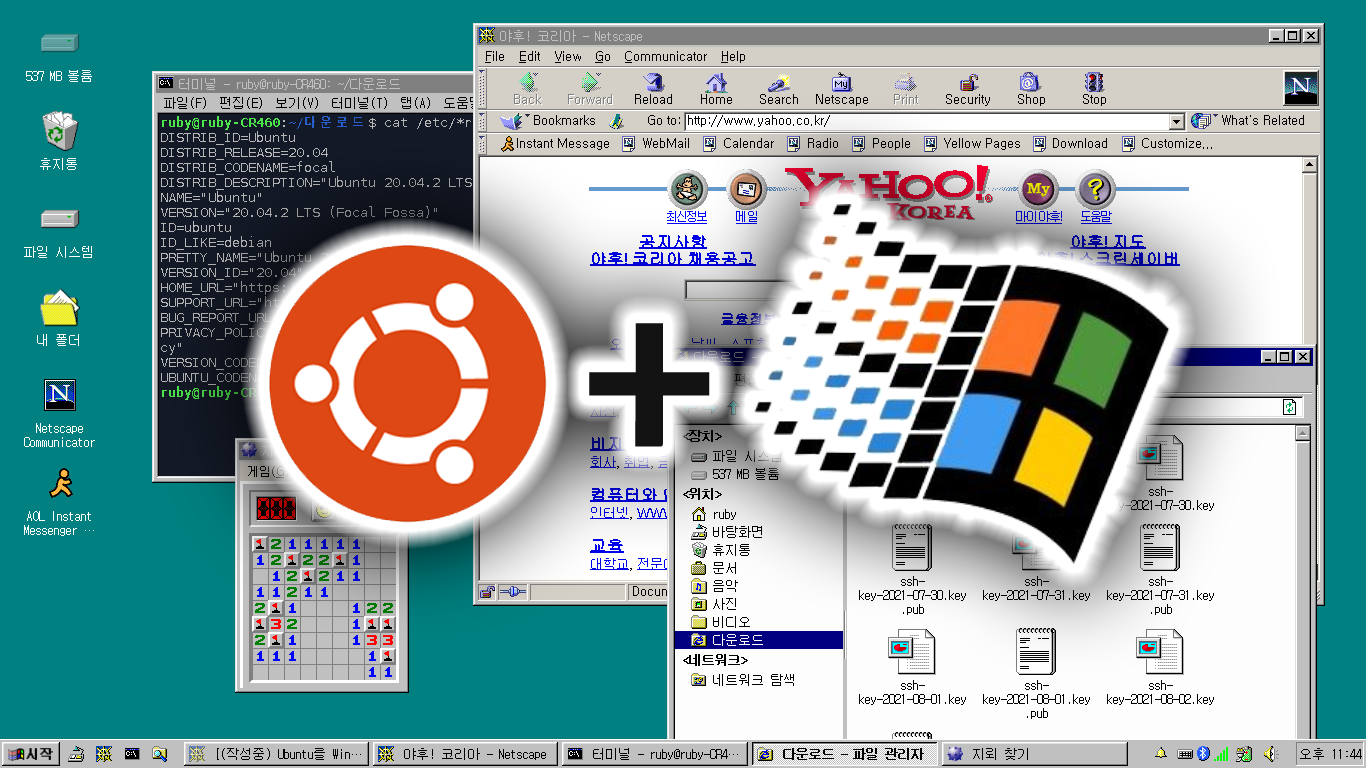
Task: Follow the 대학교 link
Action: click(x=611, y=564)
